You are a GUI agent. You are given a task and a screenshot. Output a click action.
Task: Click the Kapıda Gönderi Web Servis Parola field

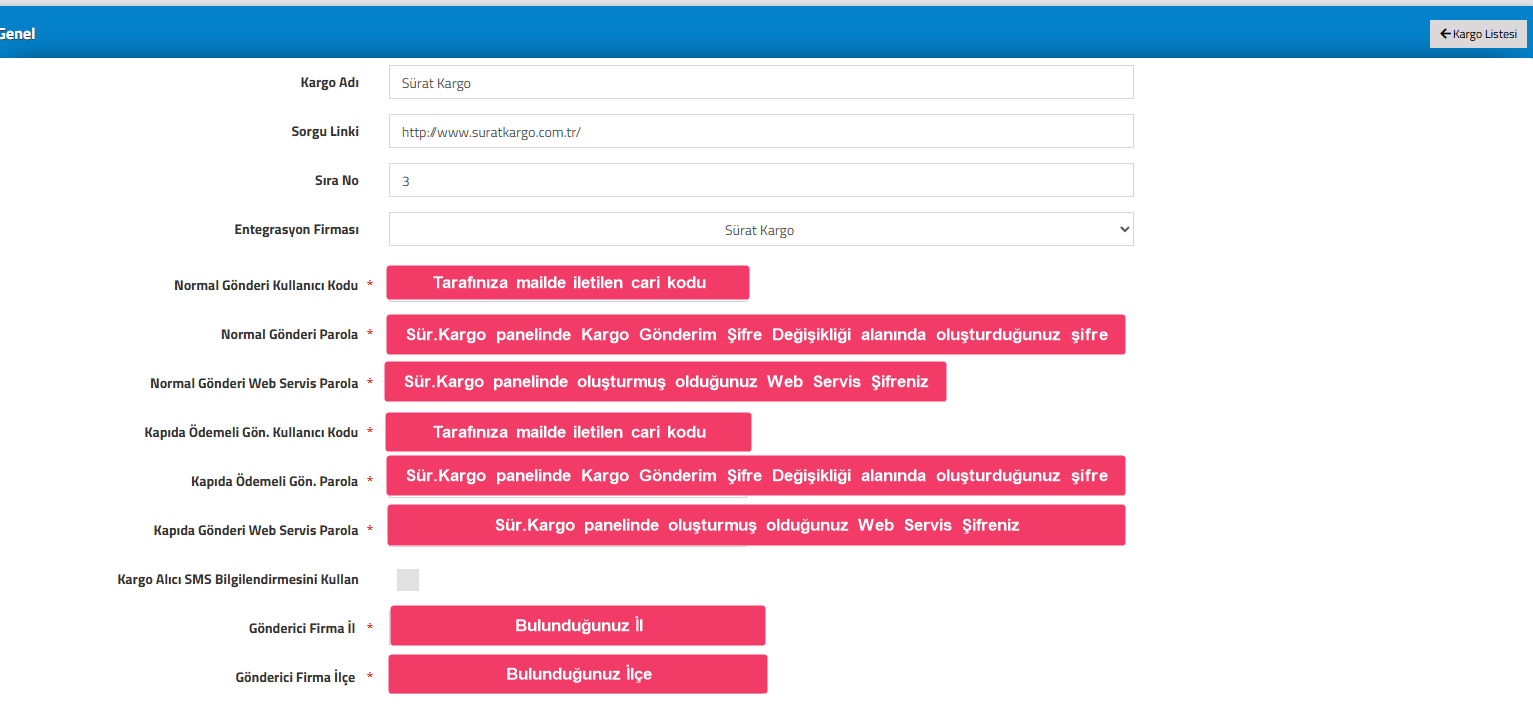point(755,525)
